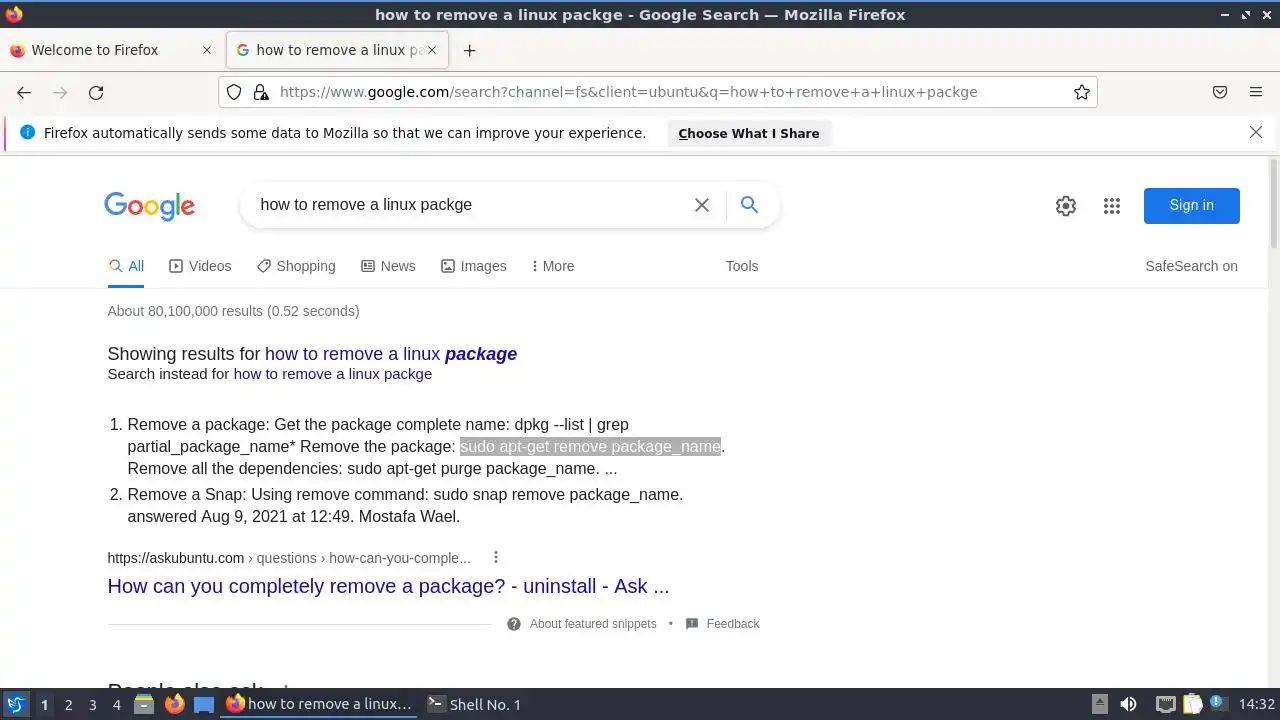The image size is (1280, 720).
Task: Click the back navigation arrow
Action: [24, 92]
